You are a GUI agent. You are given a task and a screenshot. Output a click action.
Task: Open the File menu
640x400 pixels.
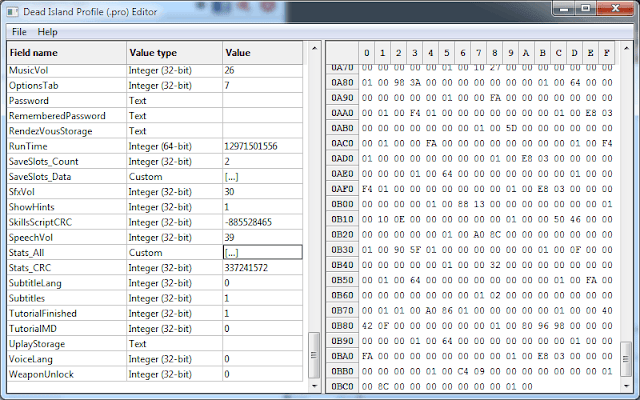pyautogui.click(x=19, y=32)
